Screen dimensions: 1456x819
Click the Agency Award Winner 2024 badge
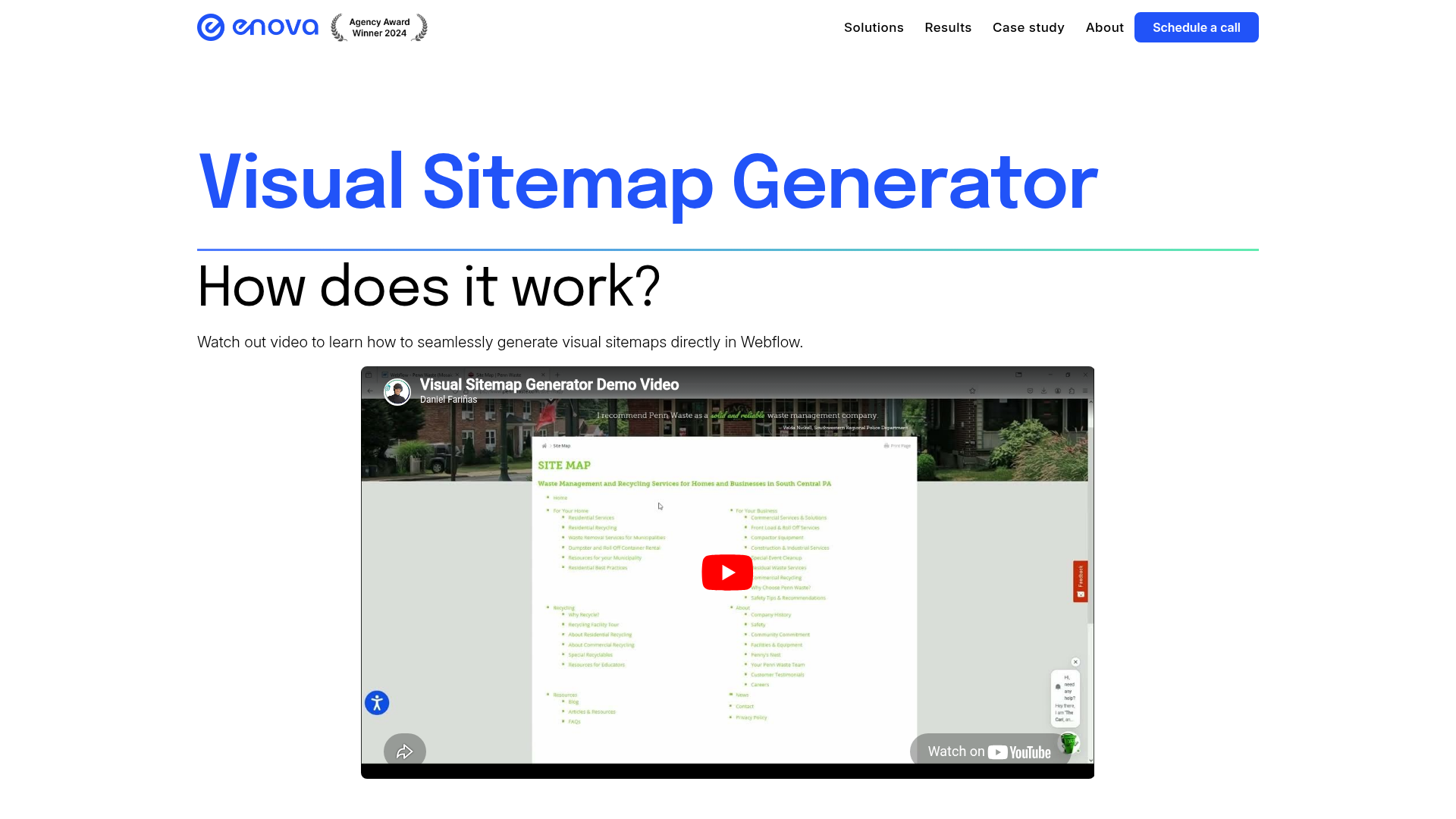pos(379,28)
